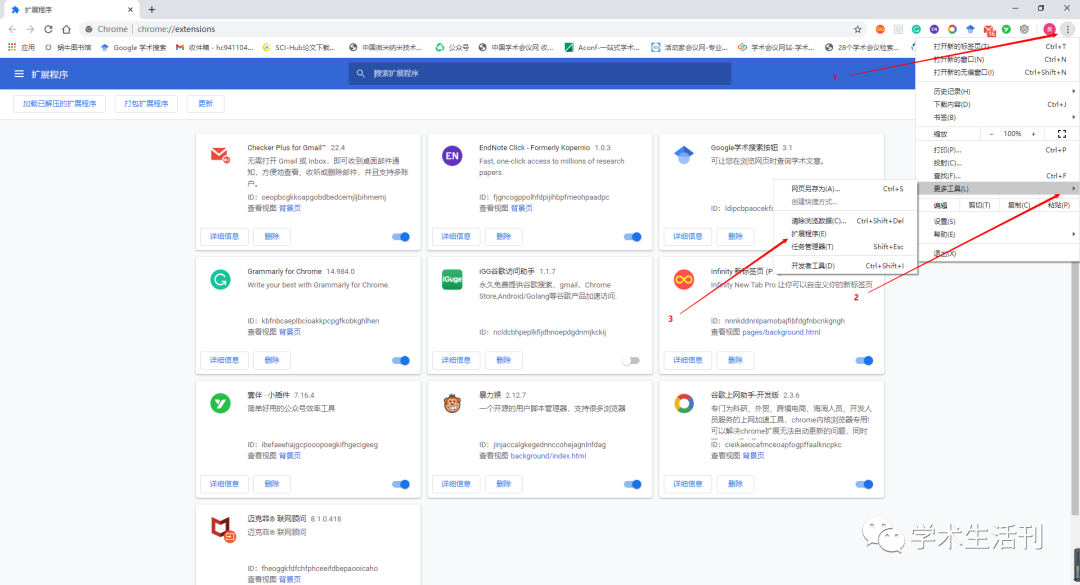The image size is (1080, 585).
Task: Click 加载已解压的扩展程序 button
Action: (59, 103)
